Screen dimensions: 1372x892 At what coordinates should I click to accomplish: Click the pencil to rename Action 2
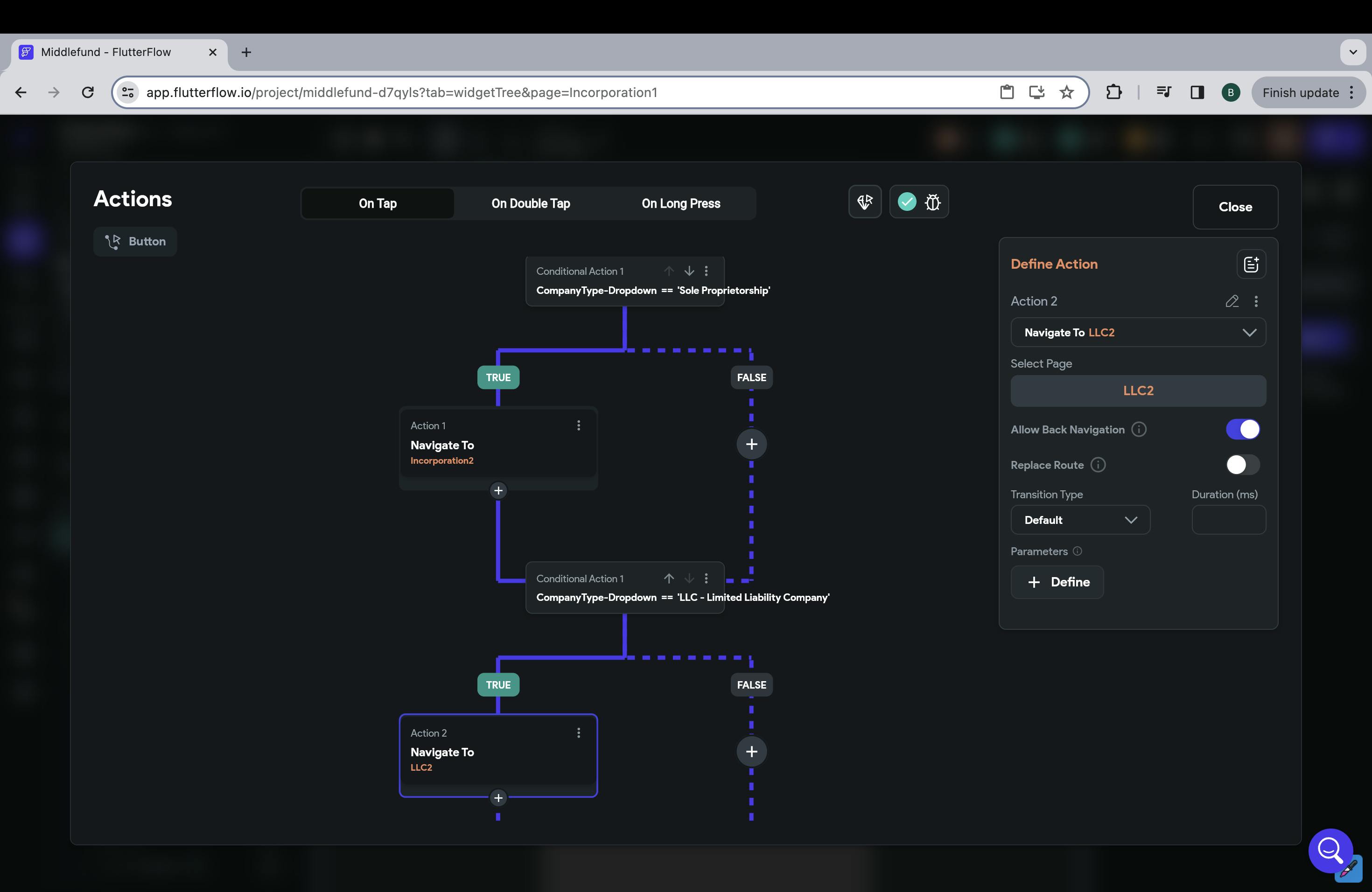[x=1232, y=301]
